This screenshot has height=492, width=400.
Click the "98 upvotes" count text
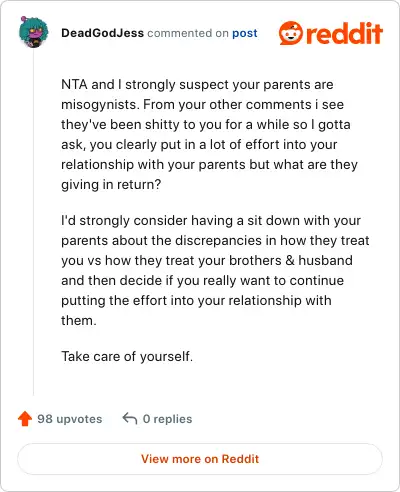[70, 419]
